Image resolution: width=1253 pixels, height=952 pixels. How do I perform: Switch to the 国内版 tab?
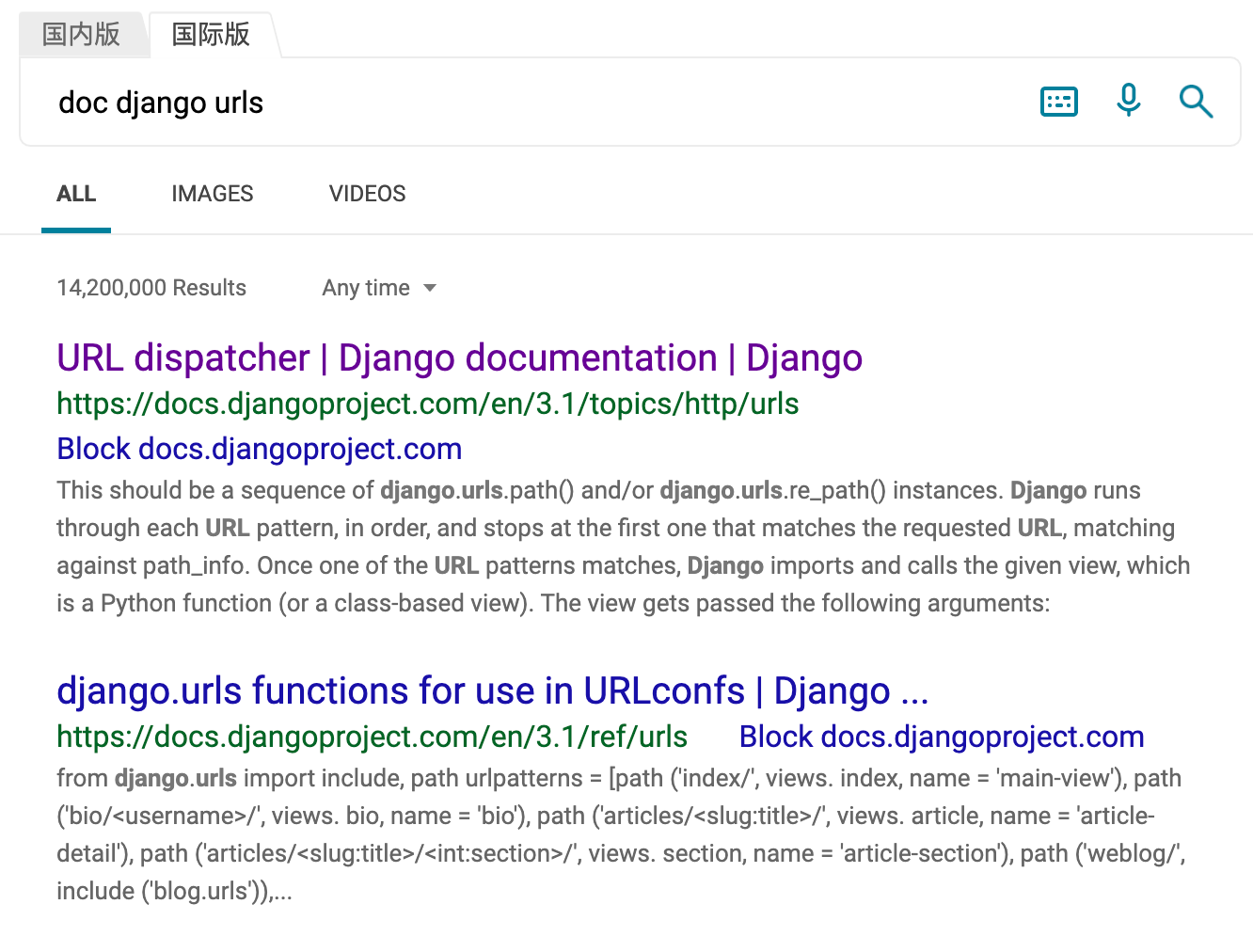click(81, 35)
